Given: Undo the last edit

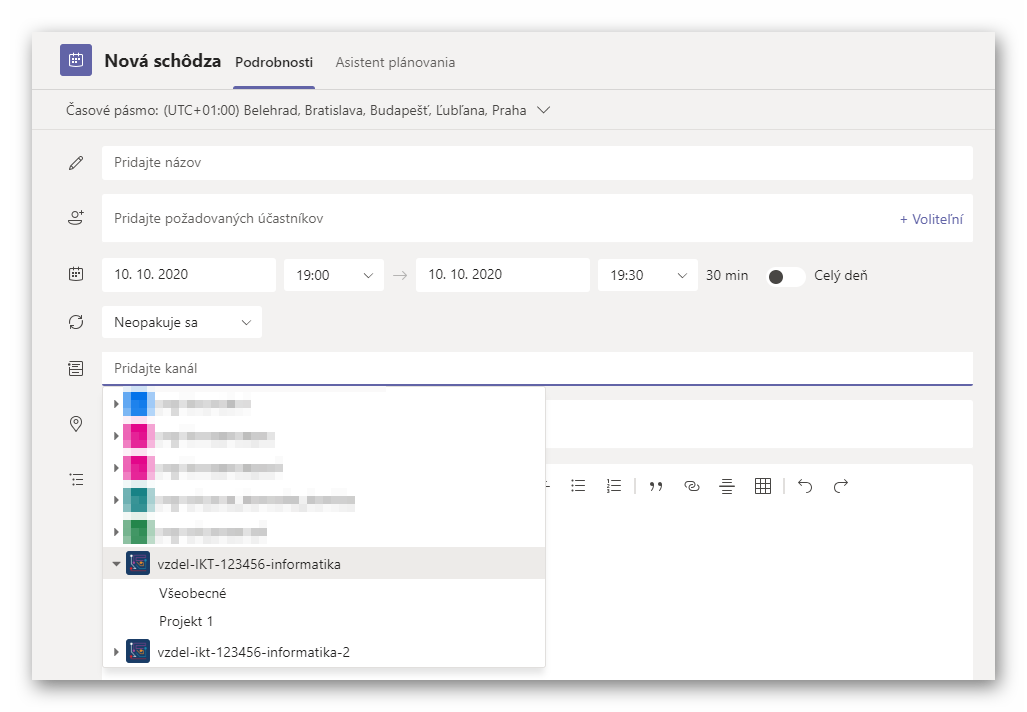Looking at the screenshot, I should click(805, 486).
